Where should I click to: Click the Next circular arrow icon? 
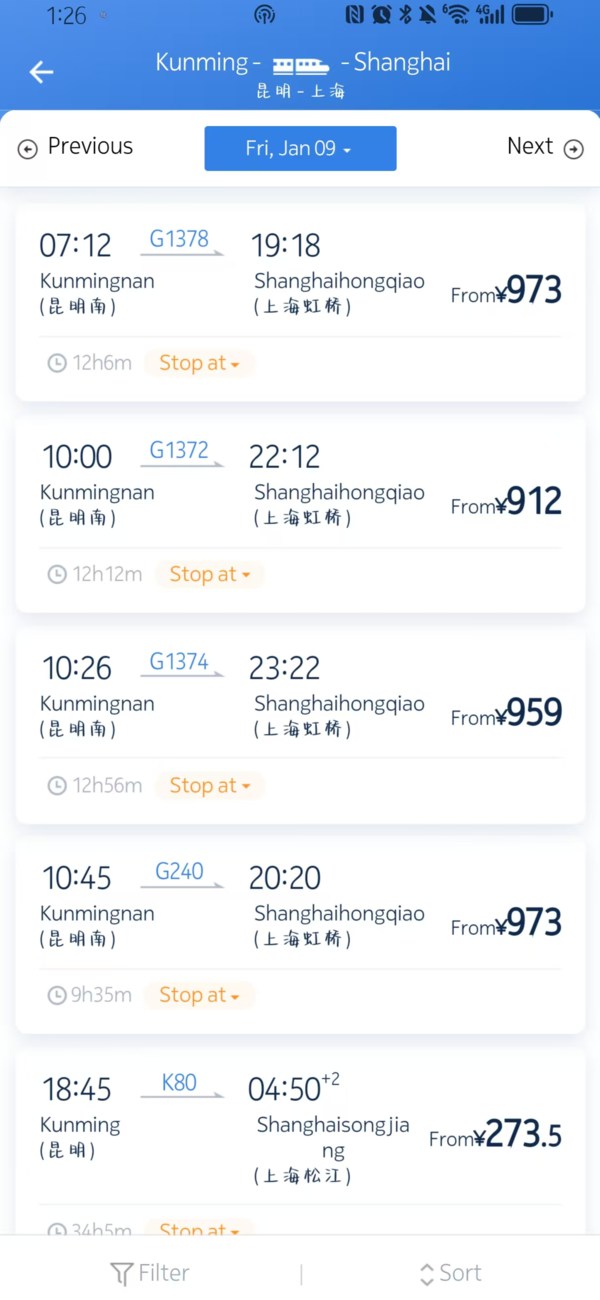(574, 147)
